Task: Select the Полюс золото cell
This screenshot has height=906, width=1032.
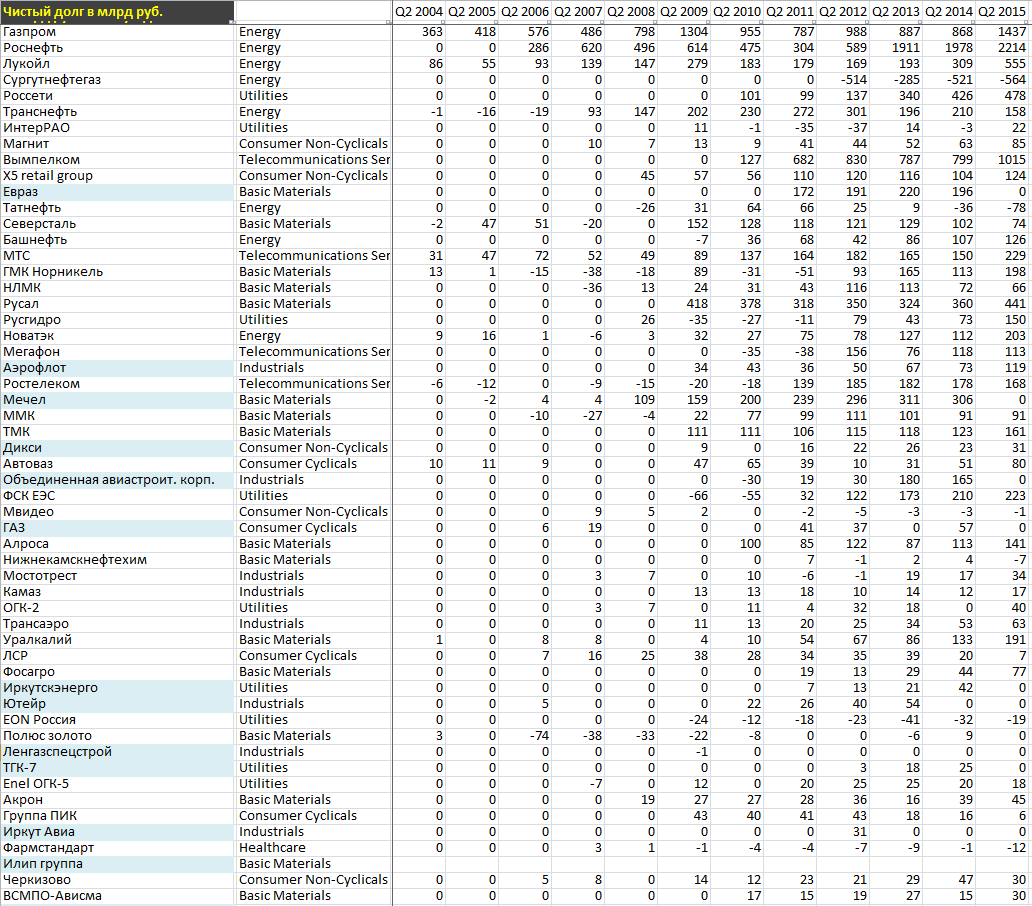Action: pyautogui.click(x=117, y=736)
